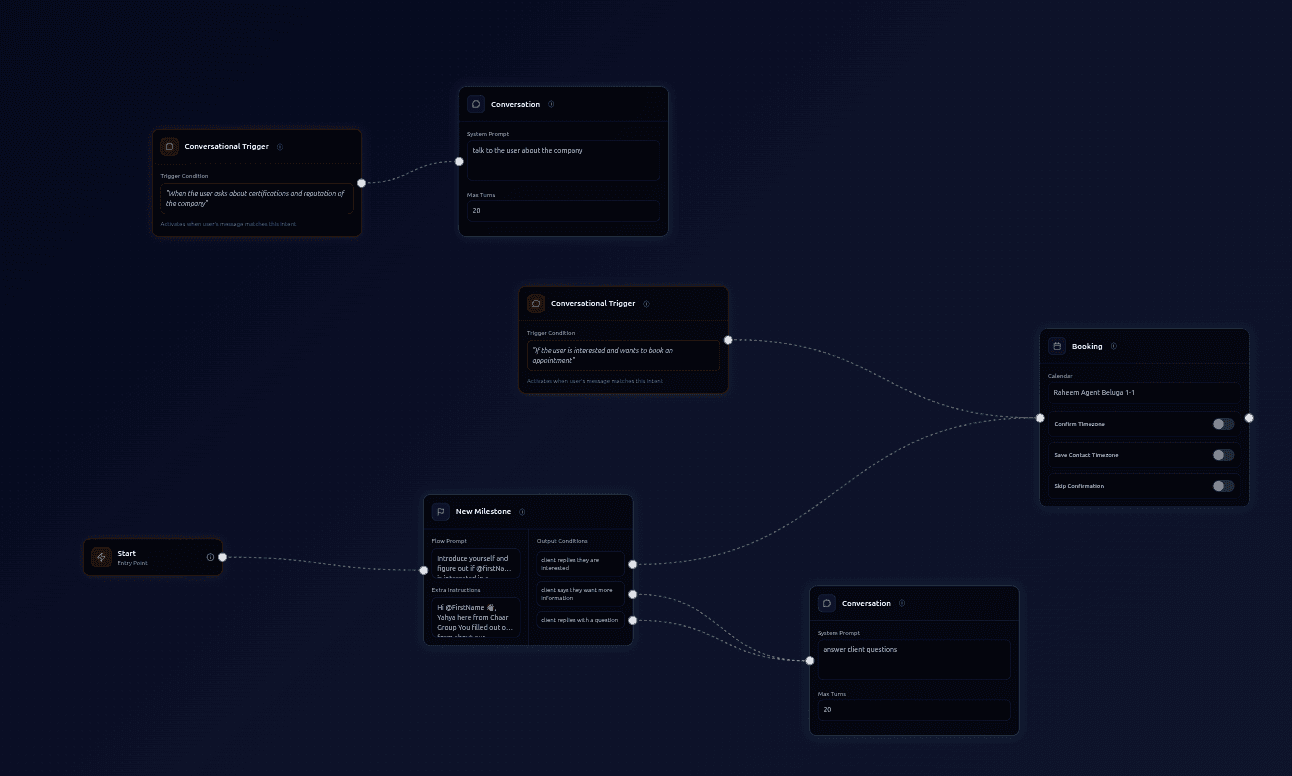Select the 'client replies they are interested' condition
Screen dimensions: 1292x776
click(580, 564)
